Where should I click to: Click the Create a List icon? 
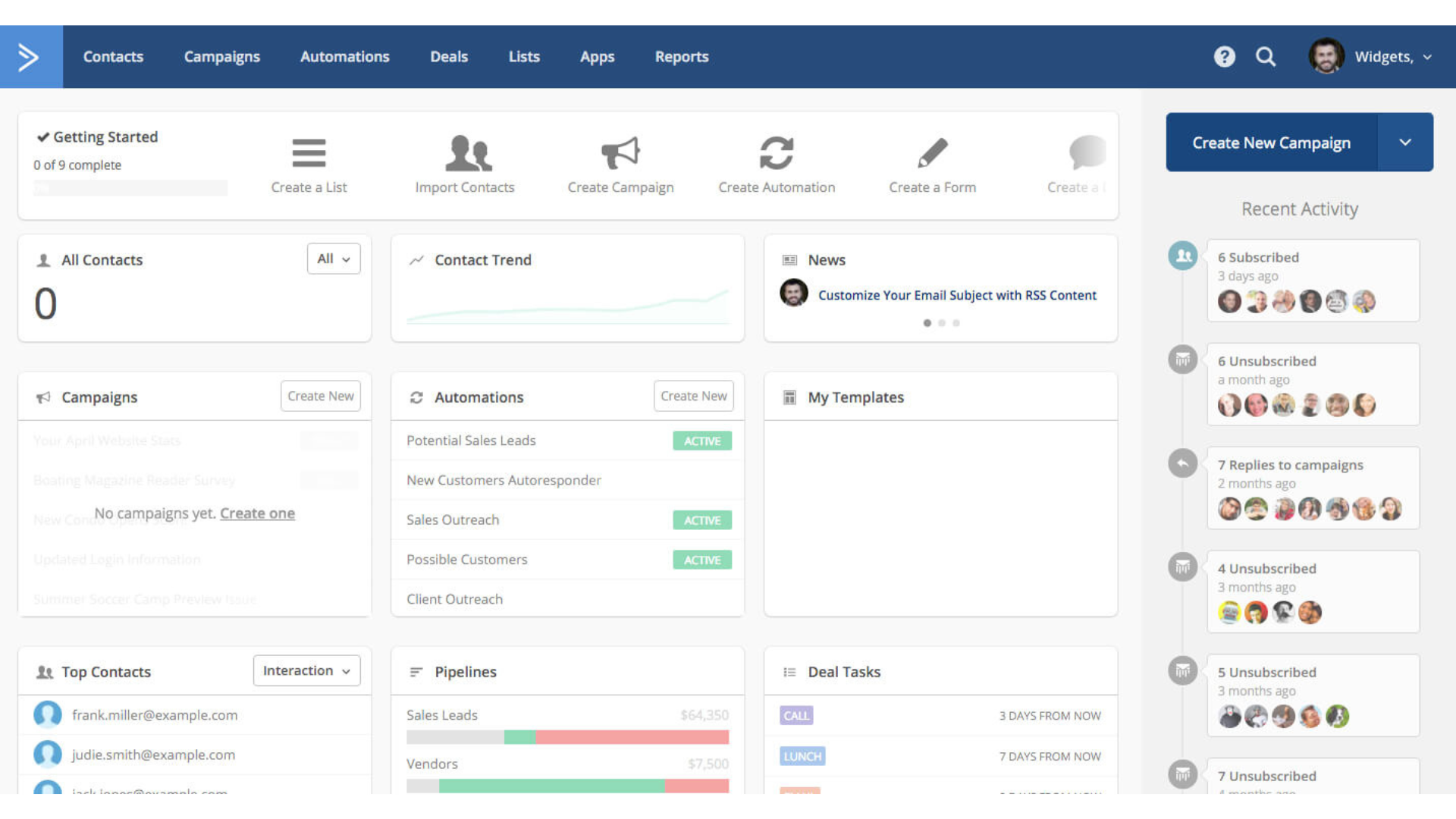pos(309,154)
